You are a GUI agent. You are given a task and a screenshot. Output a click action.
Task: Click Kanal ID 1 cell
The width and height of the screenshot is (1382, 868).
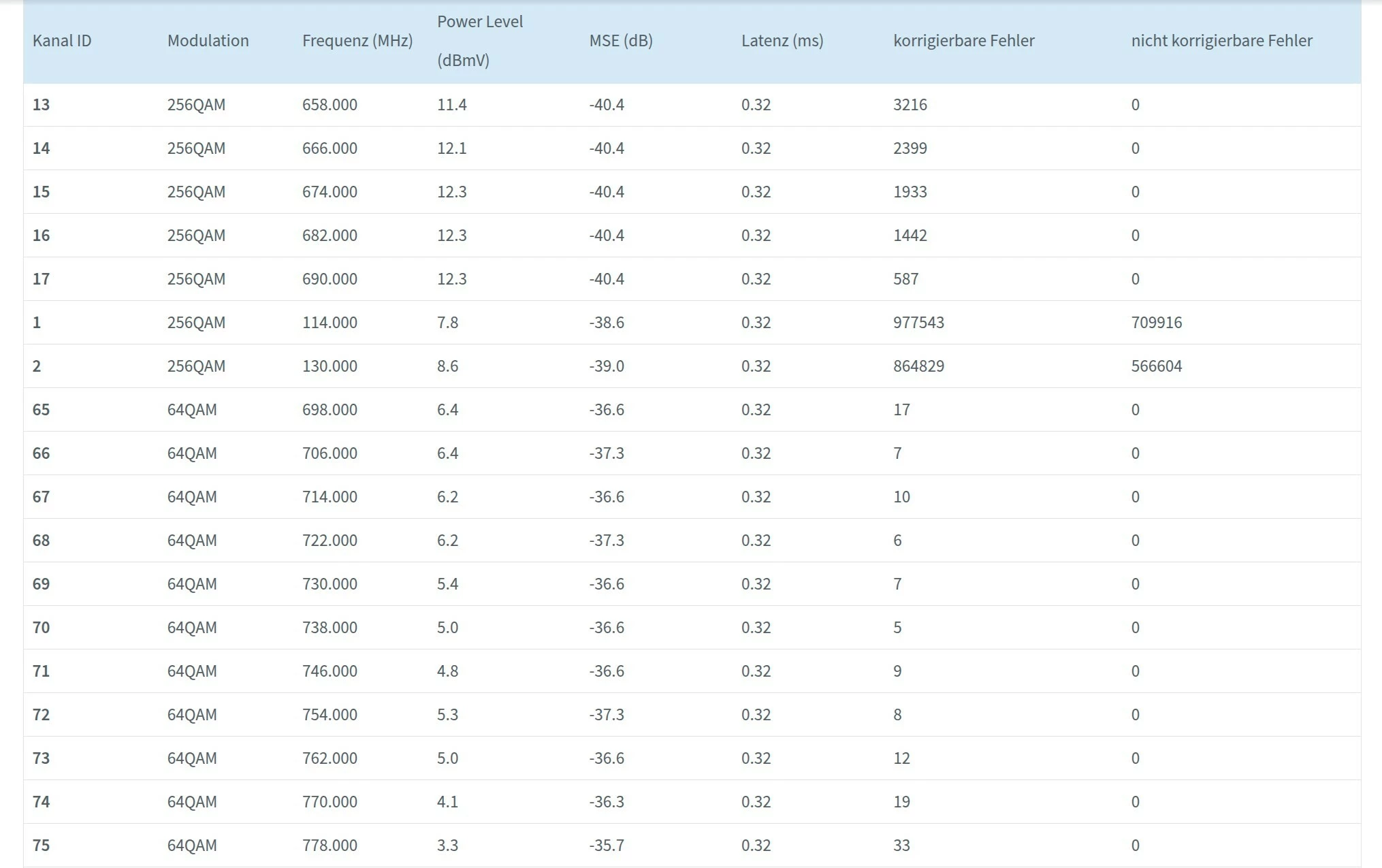(37, 323)
